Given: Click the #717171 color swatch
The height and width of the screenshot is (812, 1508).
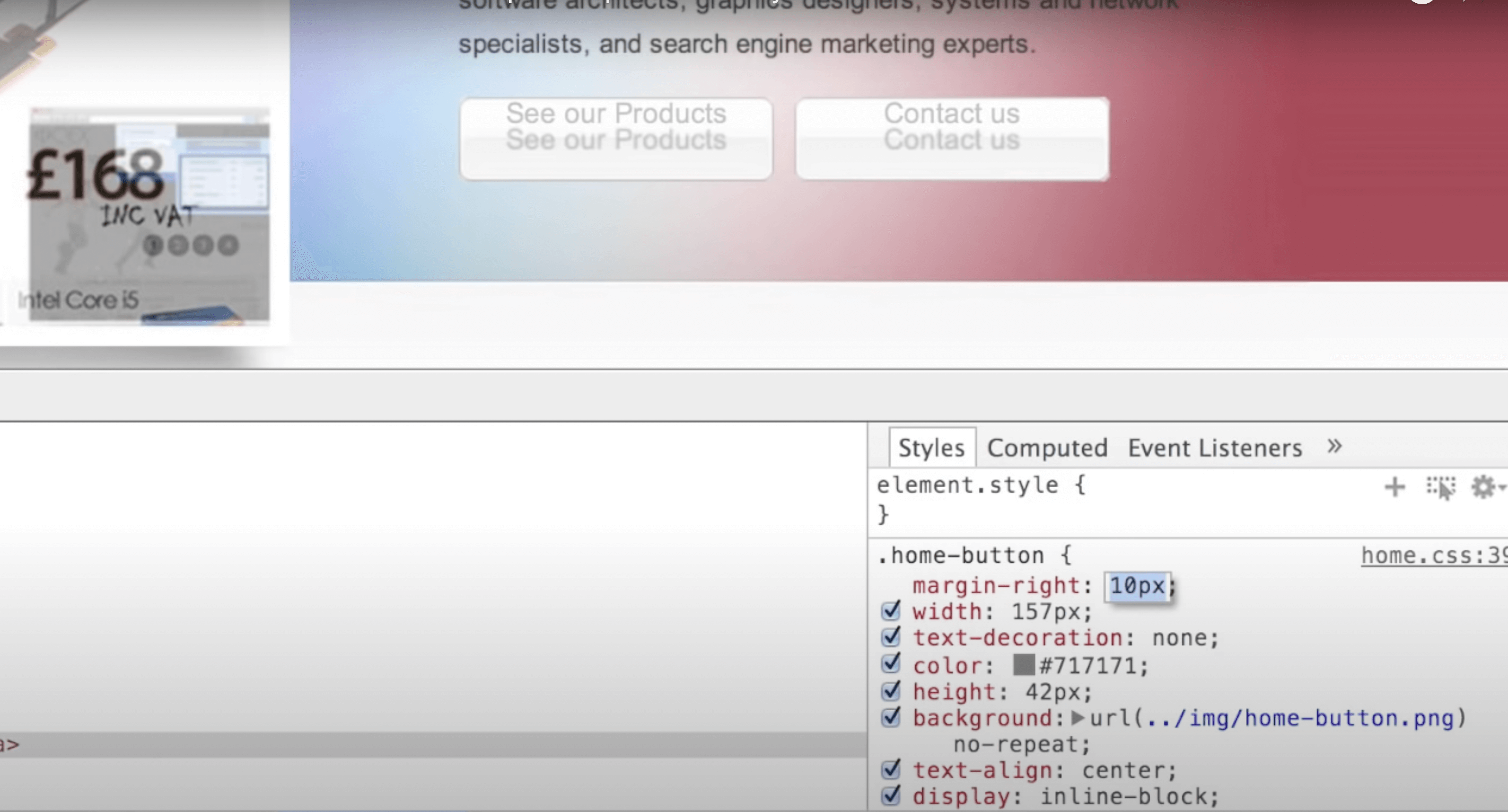Looking at the screenshot, I should pos(1024,665).
